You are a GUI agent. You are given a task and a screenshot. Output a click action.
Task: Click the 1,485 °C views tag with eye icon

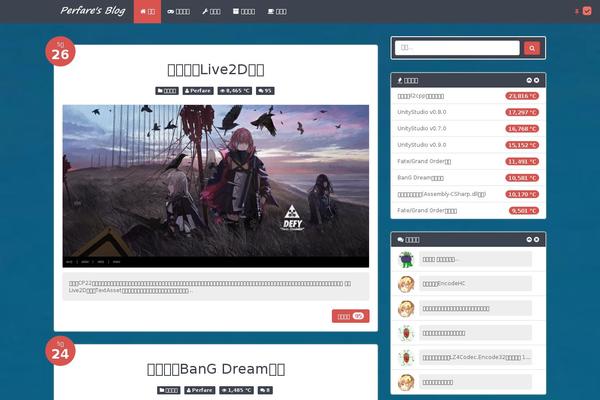click(236, 390)
